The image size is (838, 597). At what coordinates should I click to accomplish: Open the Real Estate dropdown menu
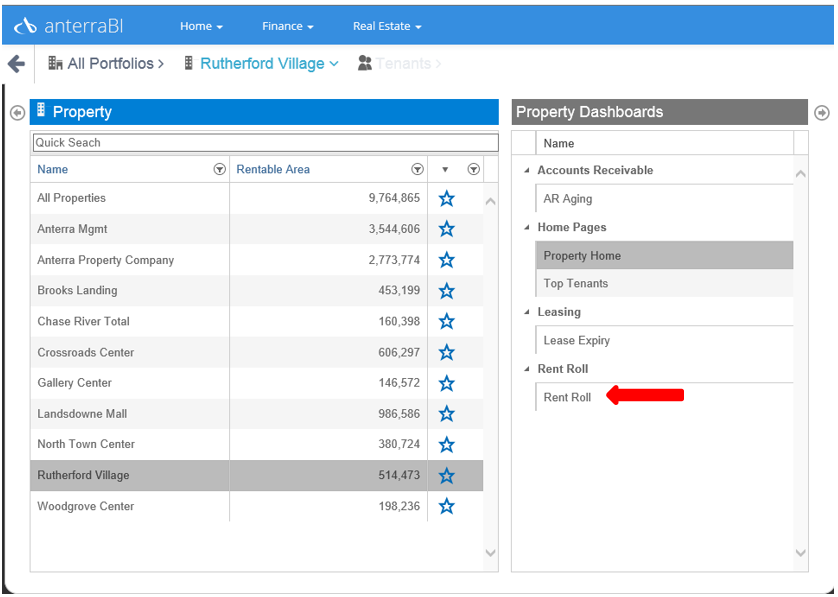387,26
